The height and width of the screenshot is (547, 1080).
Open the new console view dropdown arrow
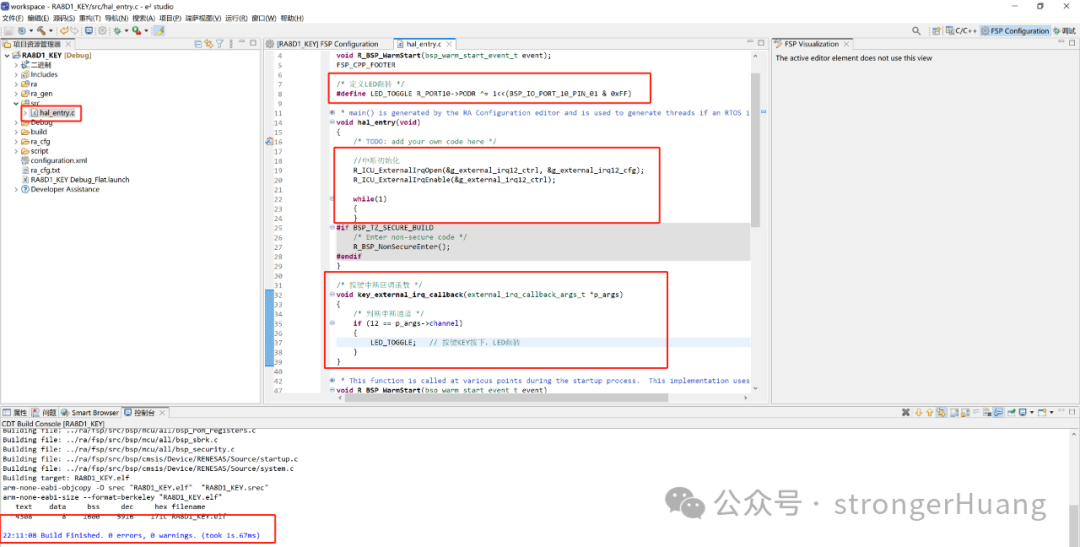1051,413
